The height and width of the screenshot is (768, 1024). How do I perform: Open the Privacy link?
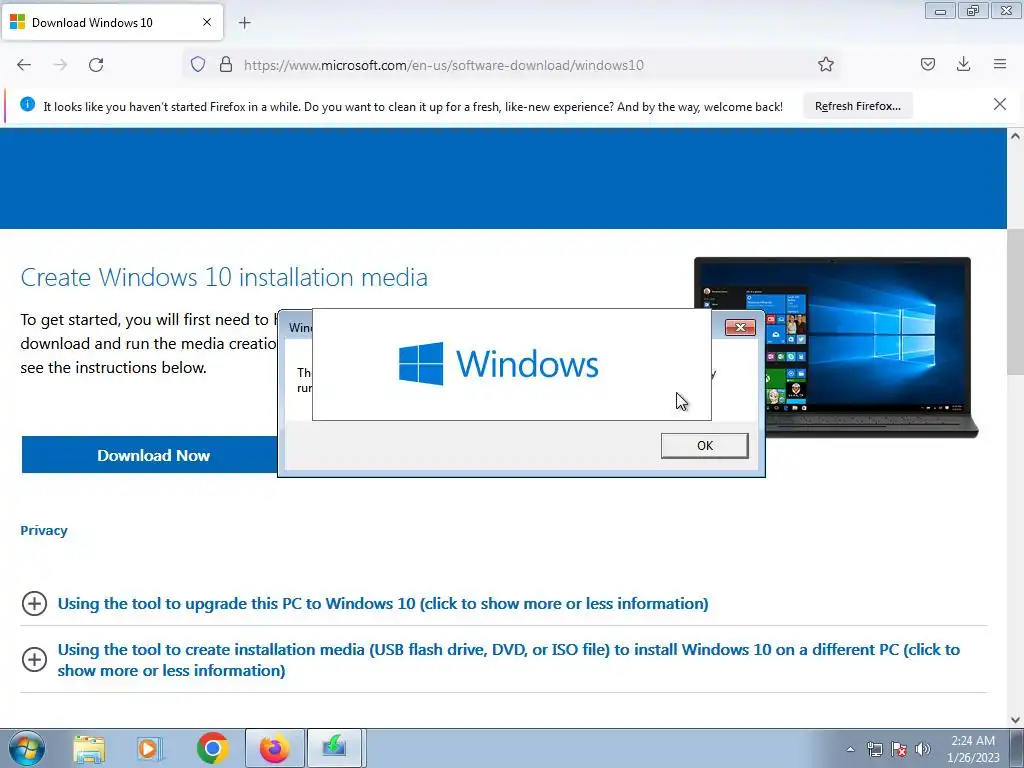coord(44,530)
